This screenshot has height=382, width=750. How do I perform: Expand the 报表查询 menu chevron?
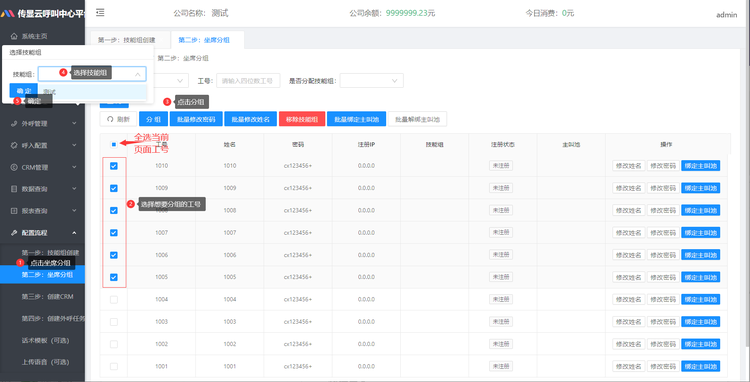74,211
